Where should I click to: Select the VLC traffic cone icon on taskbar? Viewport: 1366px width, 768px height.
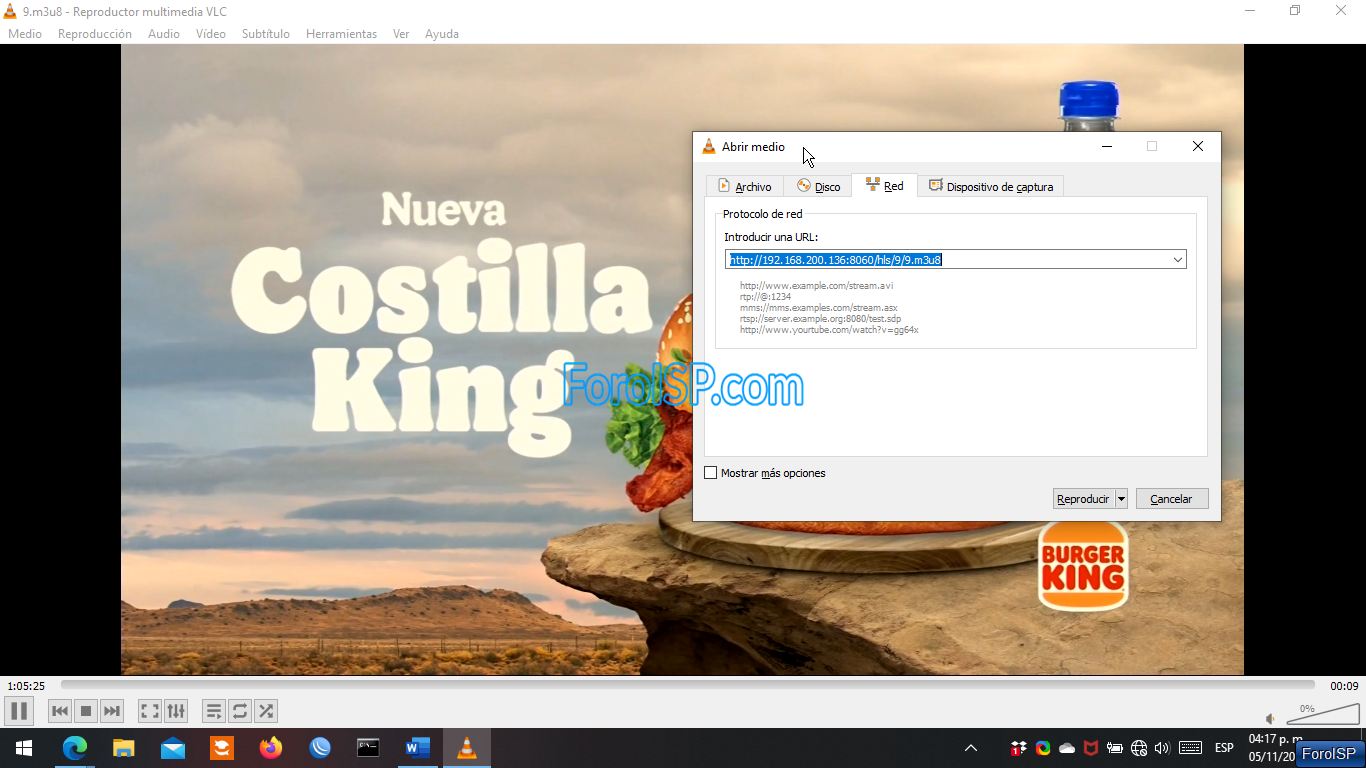[466, 747]
